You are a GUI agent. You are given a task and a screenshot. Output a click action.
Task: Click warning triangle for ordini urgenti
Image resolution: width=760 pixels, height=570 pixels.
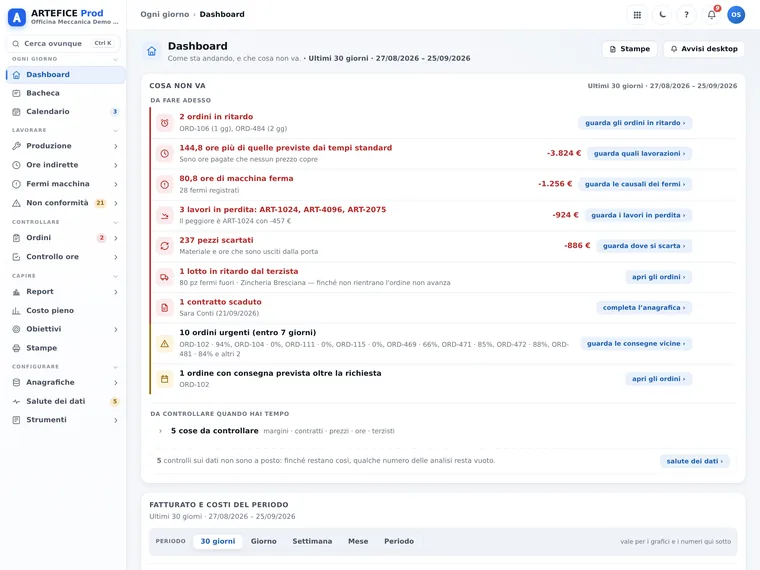[165, 343]
